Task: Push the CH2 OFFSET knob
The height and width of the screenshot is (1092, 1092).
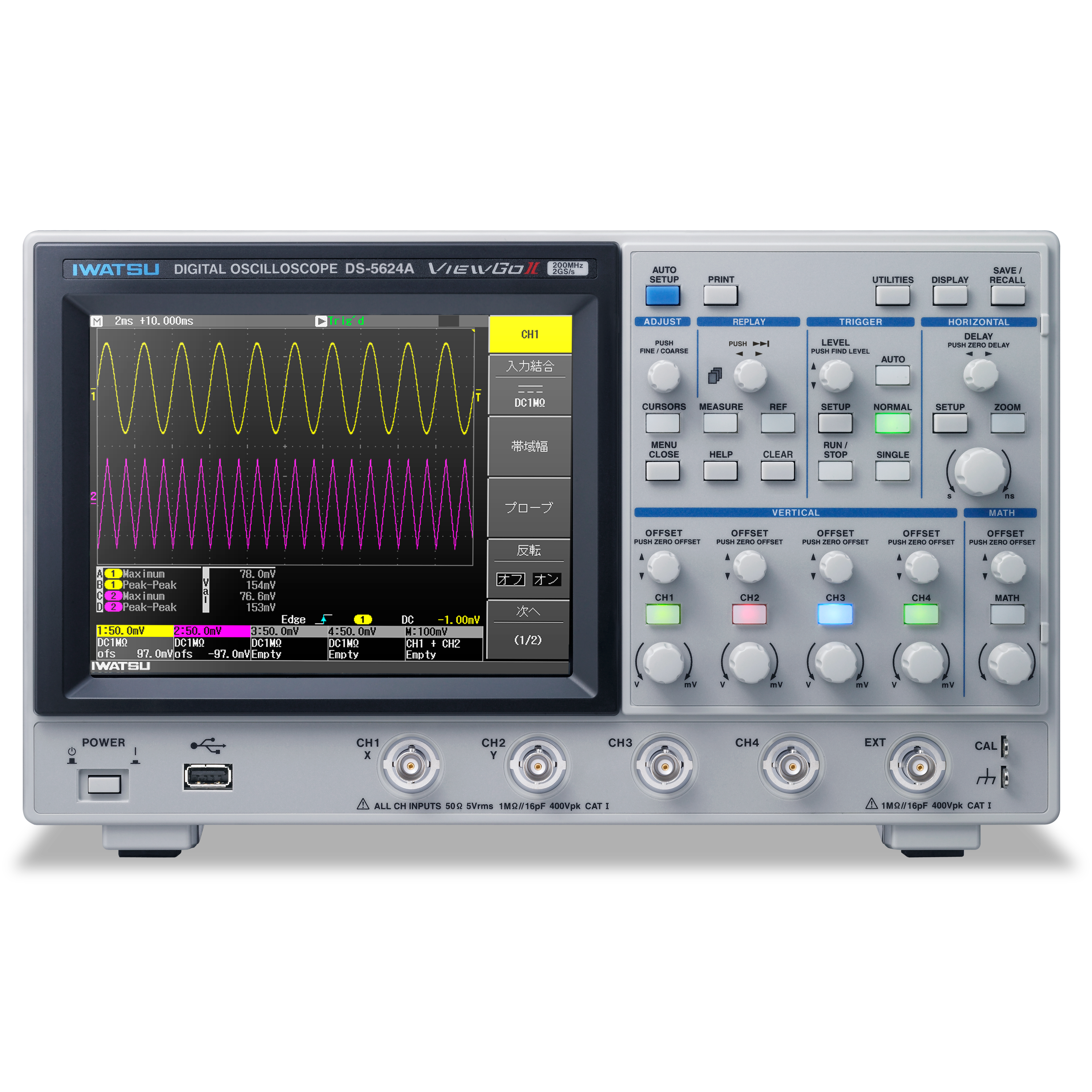Action: pos(749,567)
